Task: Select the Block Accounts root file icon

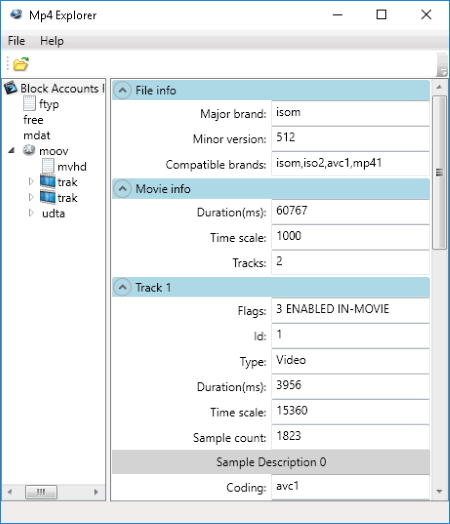Action: [11, 88]
